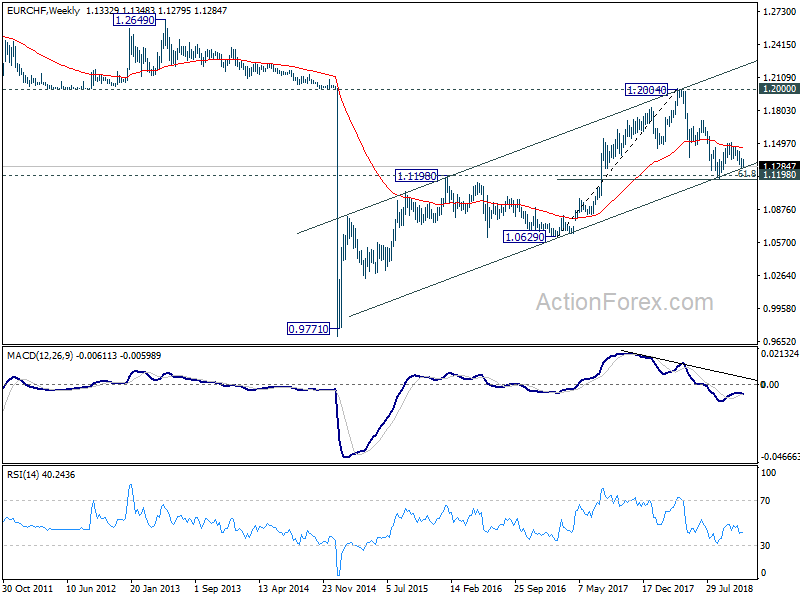The width and height of the screenshot is (800, 600).
Task: Select the 1.06290 support price label
Action: 524,237
